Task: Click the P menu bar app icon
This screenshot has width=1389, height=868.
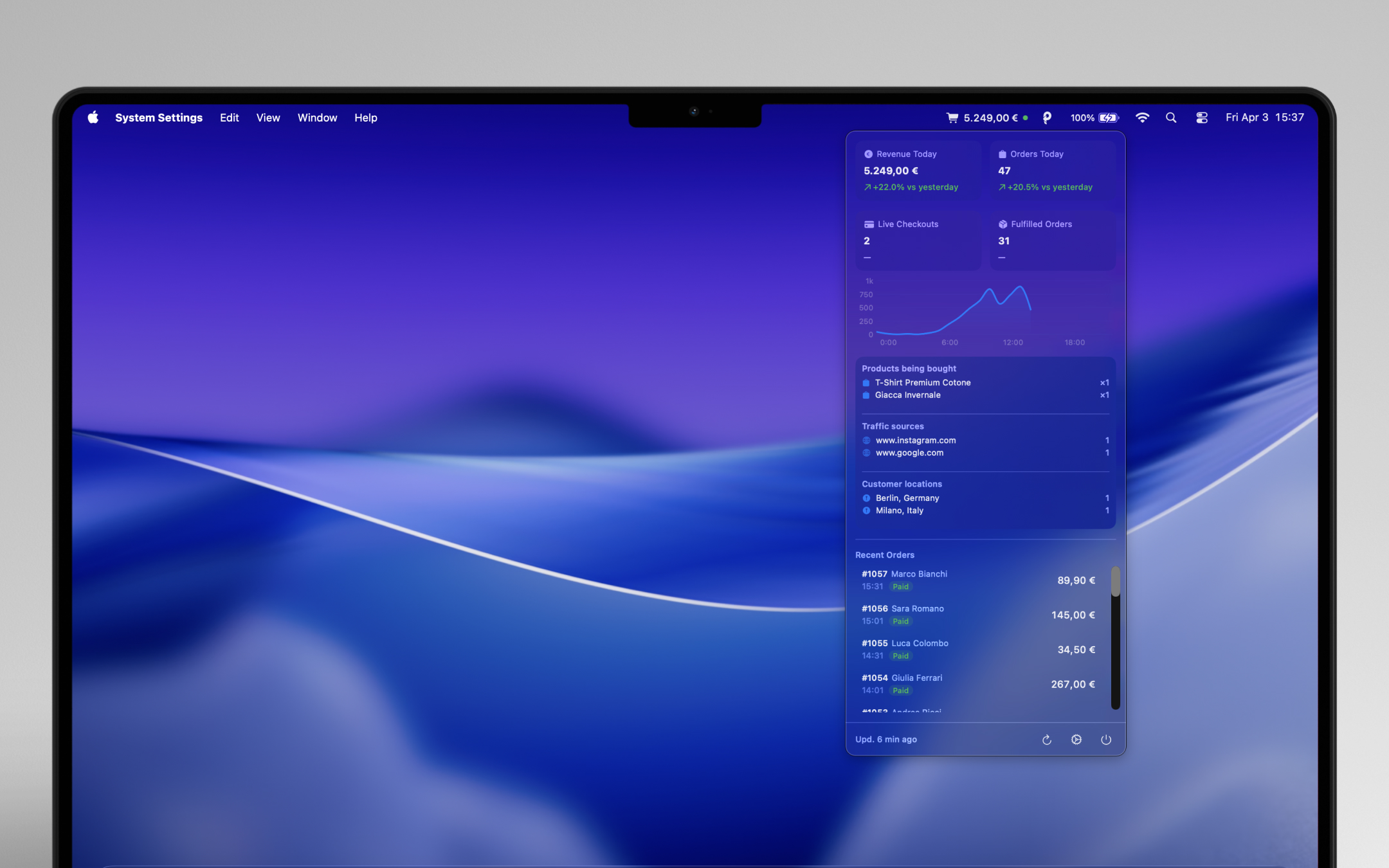Action: (1047, 118)
